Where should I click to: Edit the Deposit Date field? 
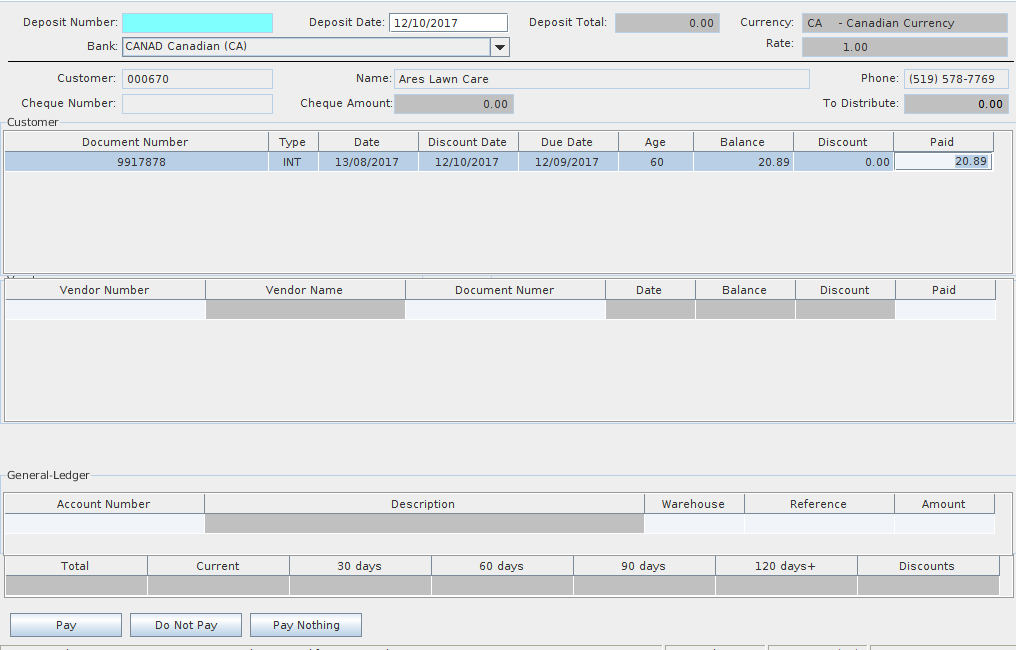coord(448,23)
